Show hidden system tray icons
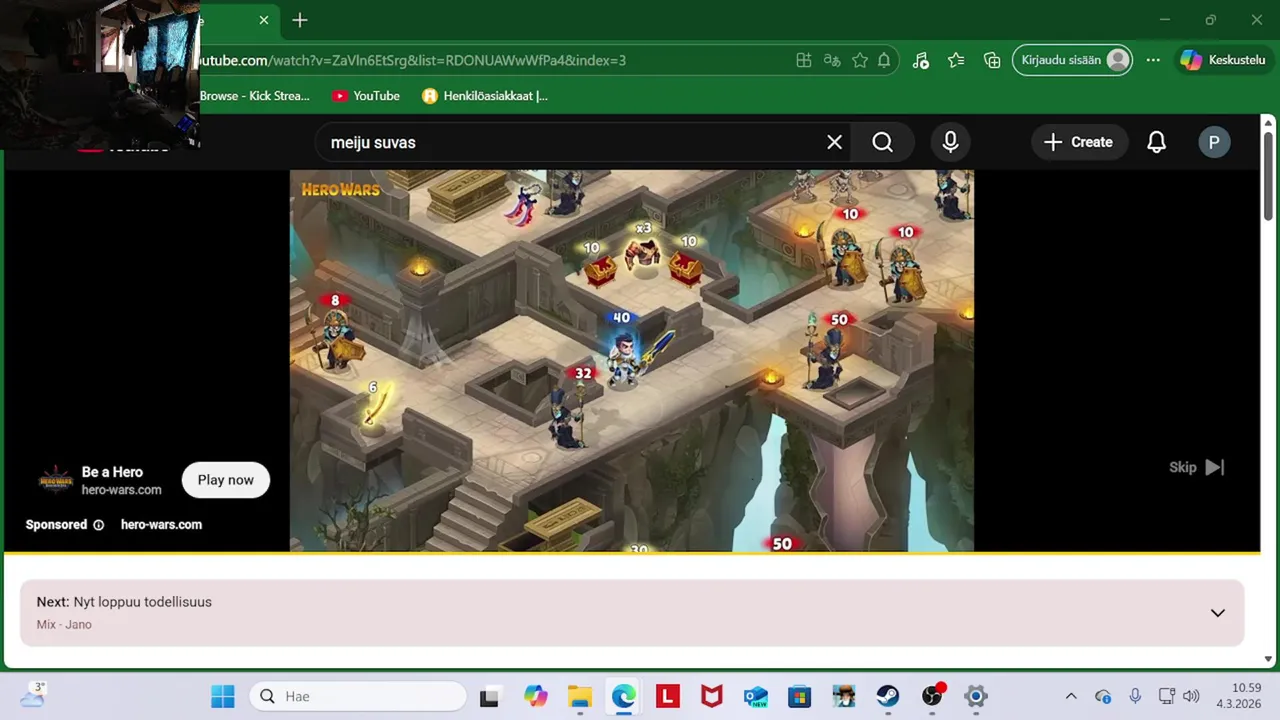The width and height of the screenshot is (1280, 720). coord(1071,696)
